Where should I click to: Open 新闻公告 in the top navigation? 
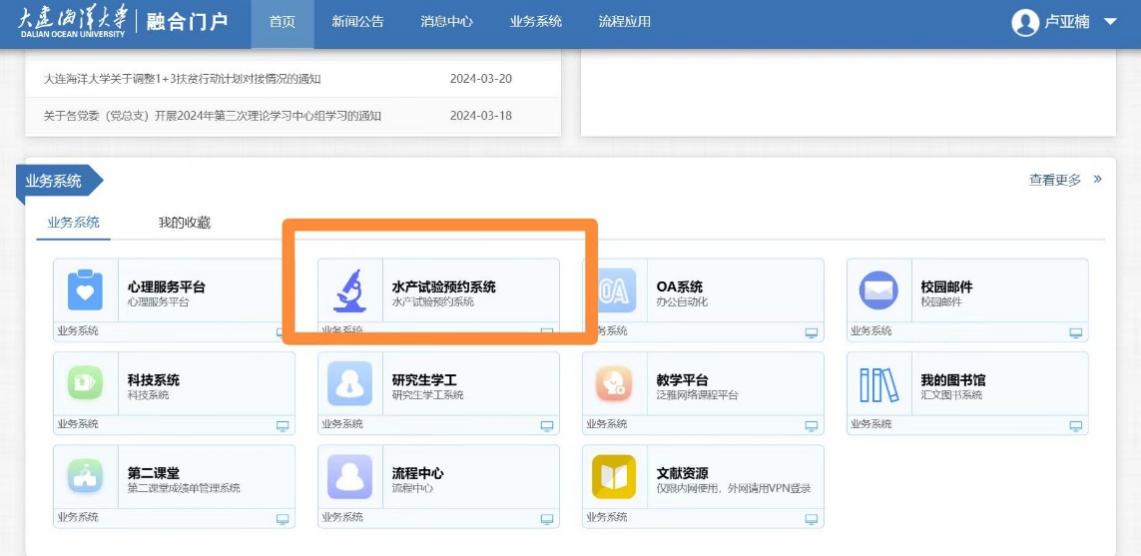point(357,22)
